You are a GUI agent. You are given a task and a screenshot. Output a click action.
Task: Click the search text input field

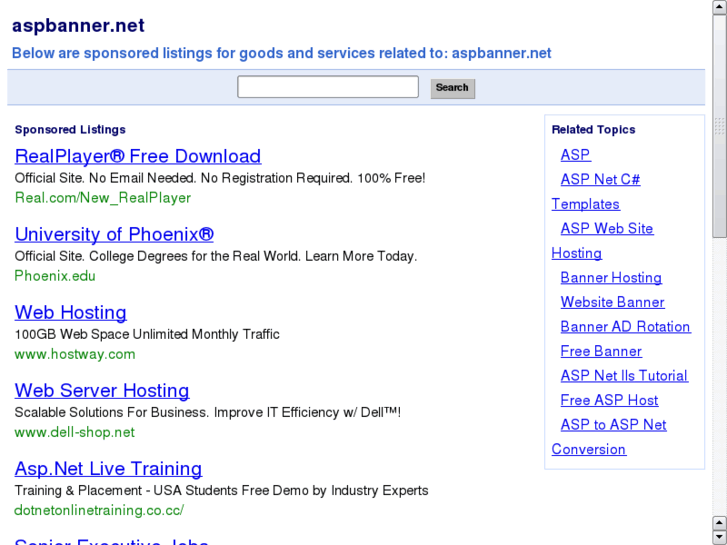tap(327, 87)
